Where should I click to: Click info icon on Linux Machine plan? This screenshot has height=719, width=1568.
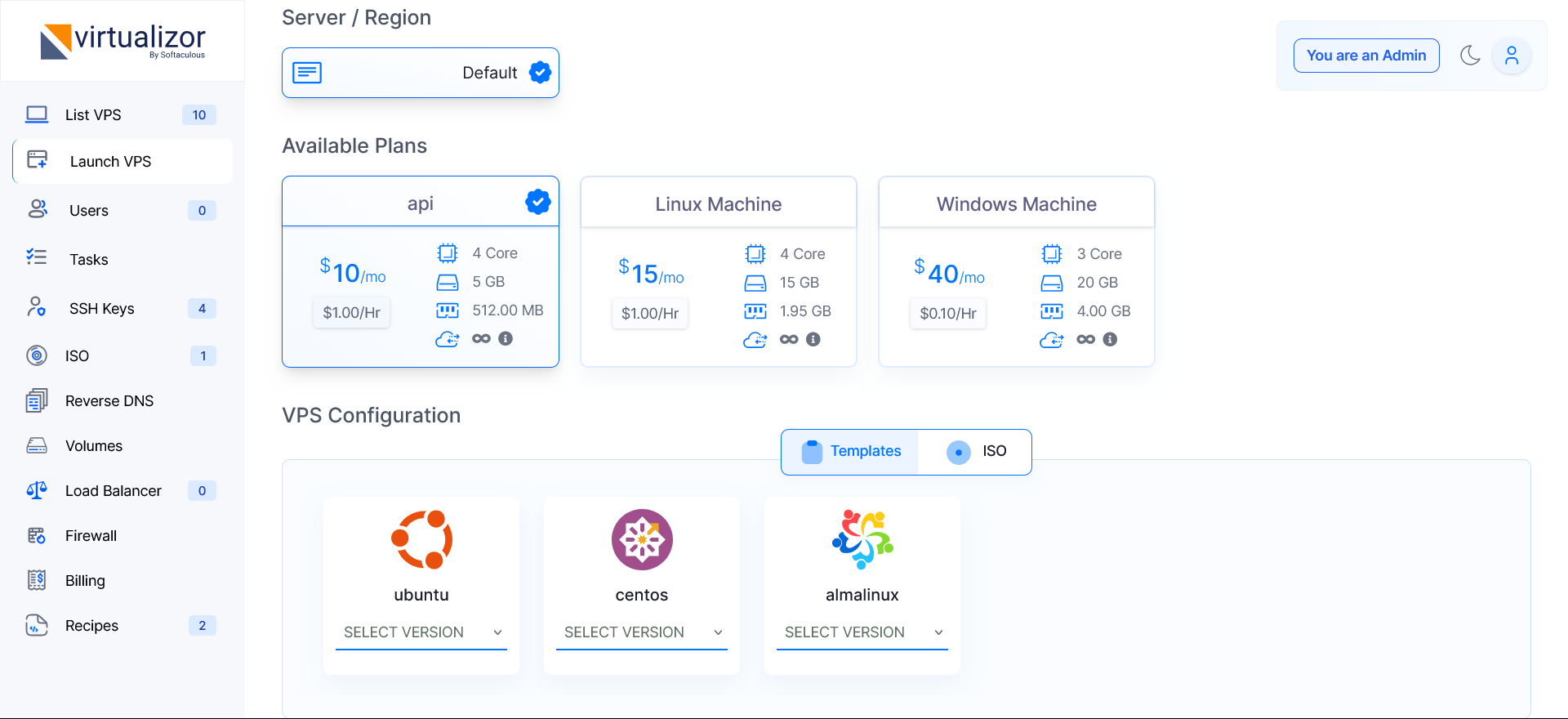tap(813, 339)
